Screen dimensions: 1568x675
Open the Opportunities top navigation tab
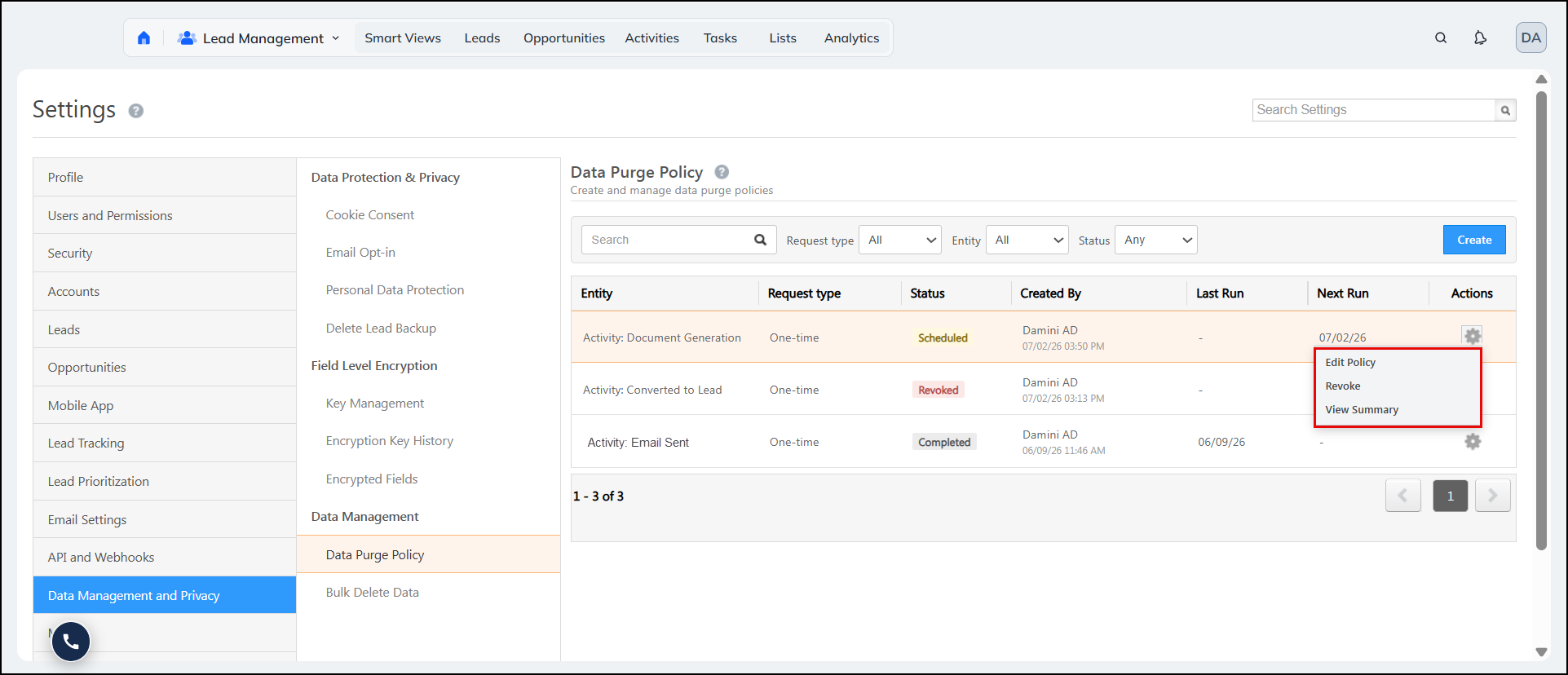[564, 38]
